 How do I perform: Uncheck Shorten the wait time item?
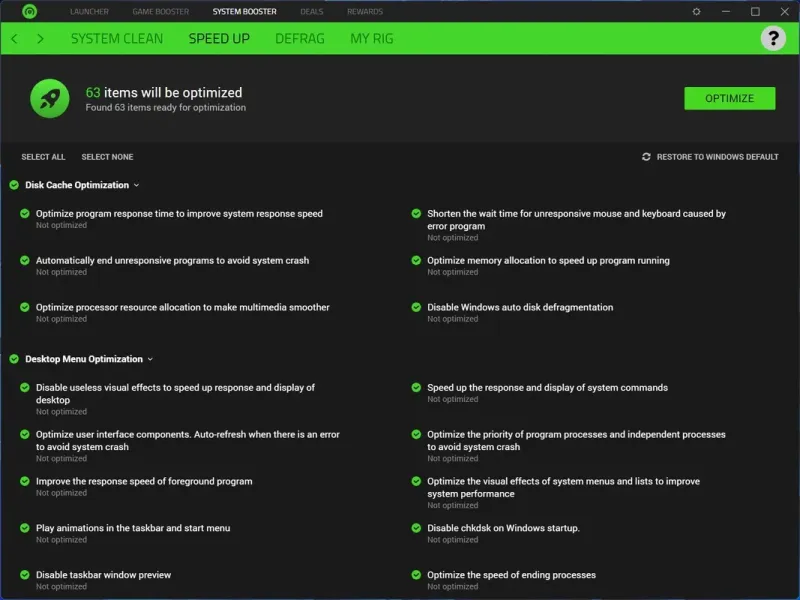pos(416,213)
